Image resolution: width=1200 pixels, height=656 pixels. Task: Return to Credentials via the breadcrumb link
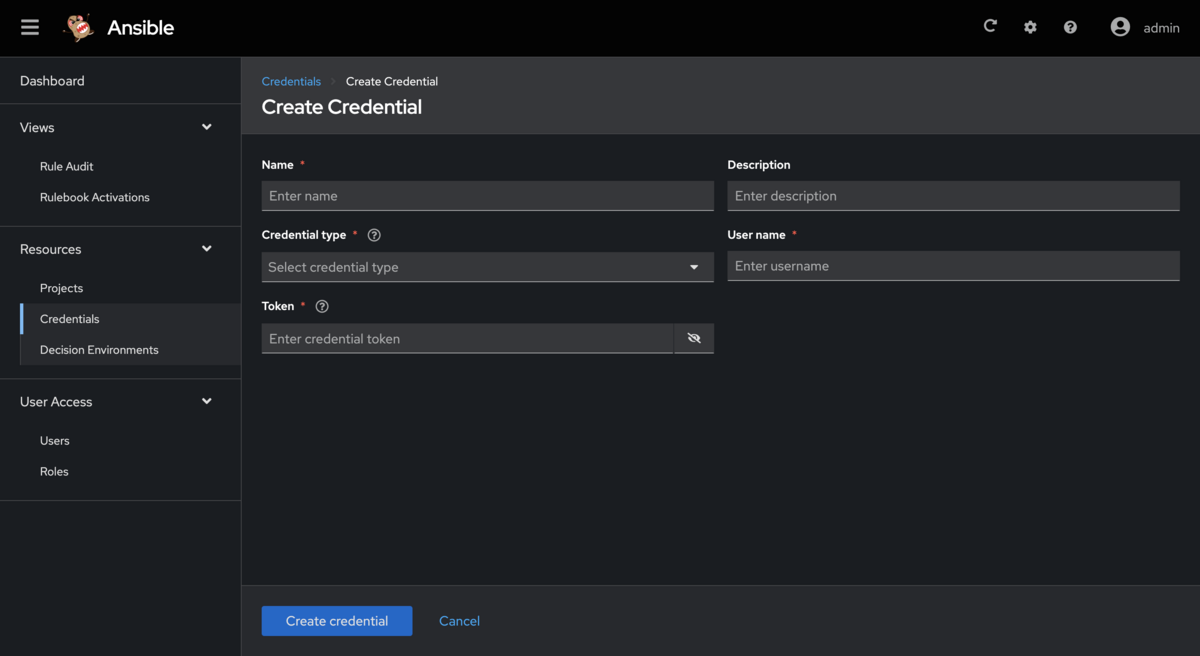(x=291, y=81)
